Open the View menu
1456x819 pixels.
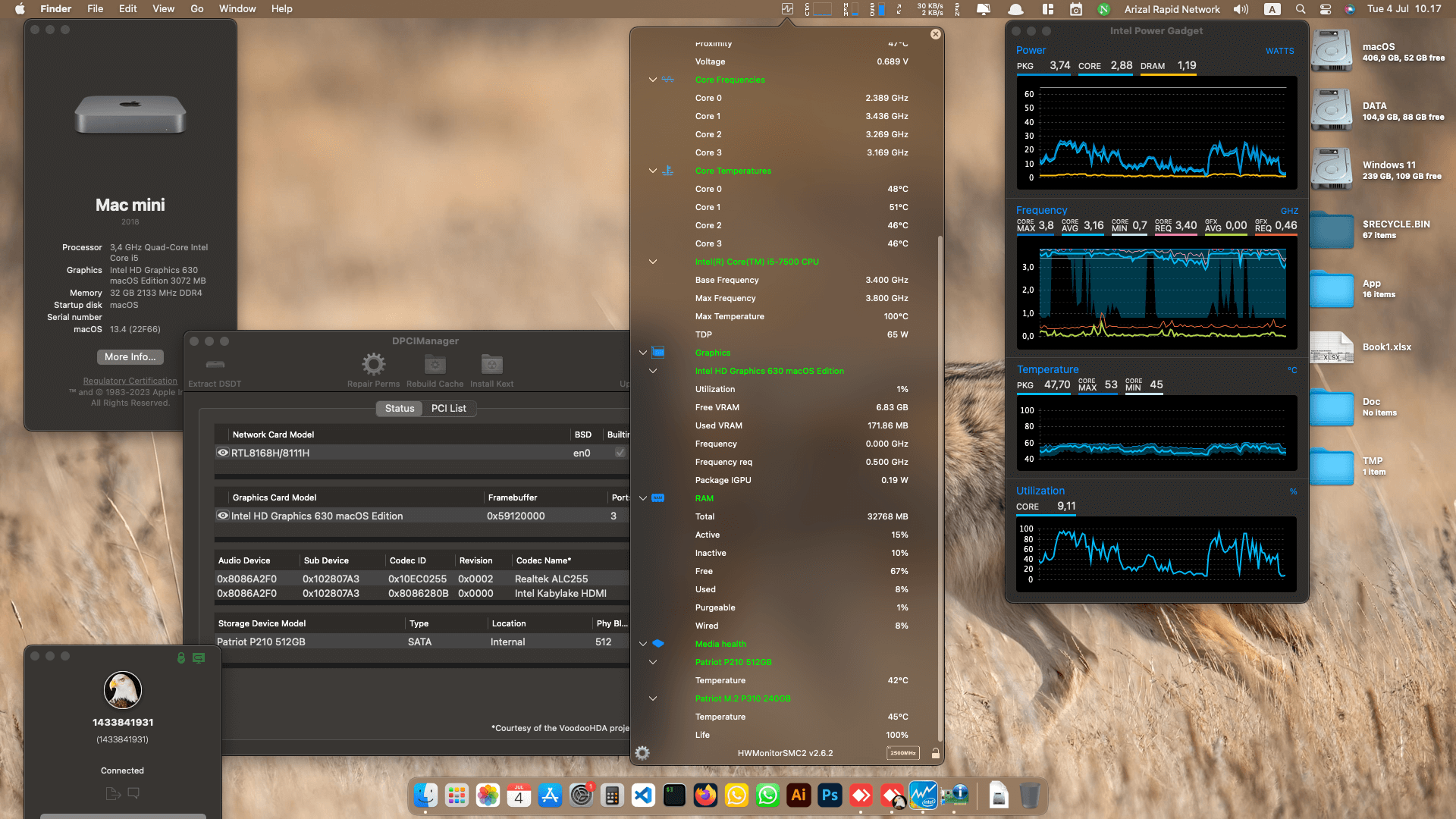[x=163, y=9]
